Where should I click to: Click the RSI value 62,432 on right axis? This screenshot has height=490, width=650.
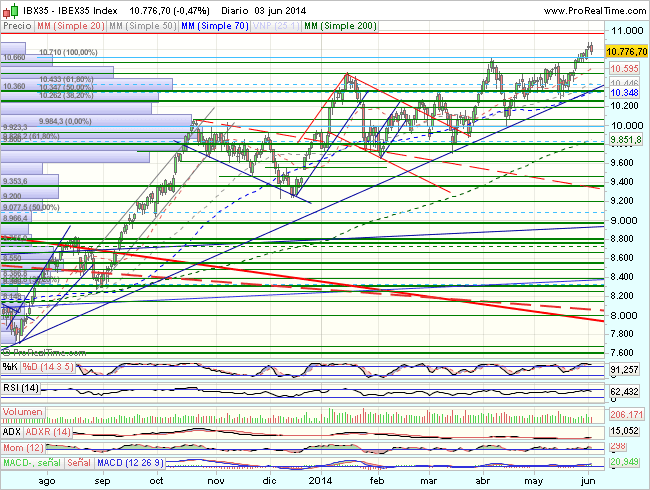[x=626, y=391]
